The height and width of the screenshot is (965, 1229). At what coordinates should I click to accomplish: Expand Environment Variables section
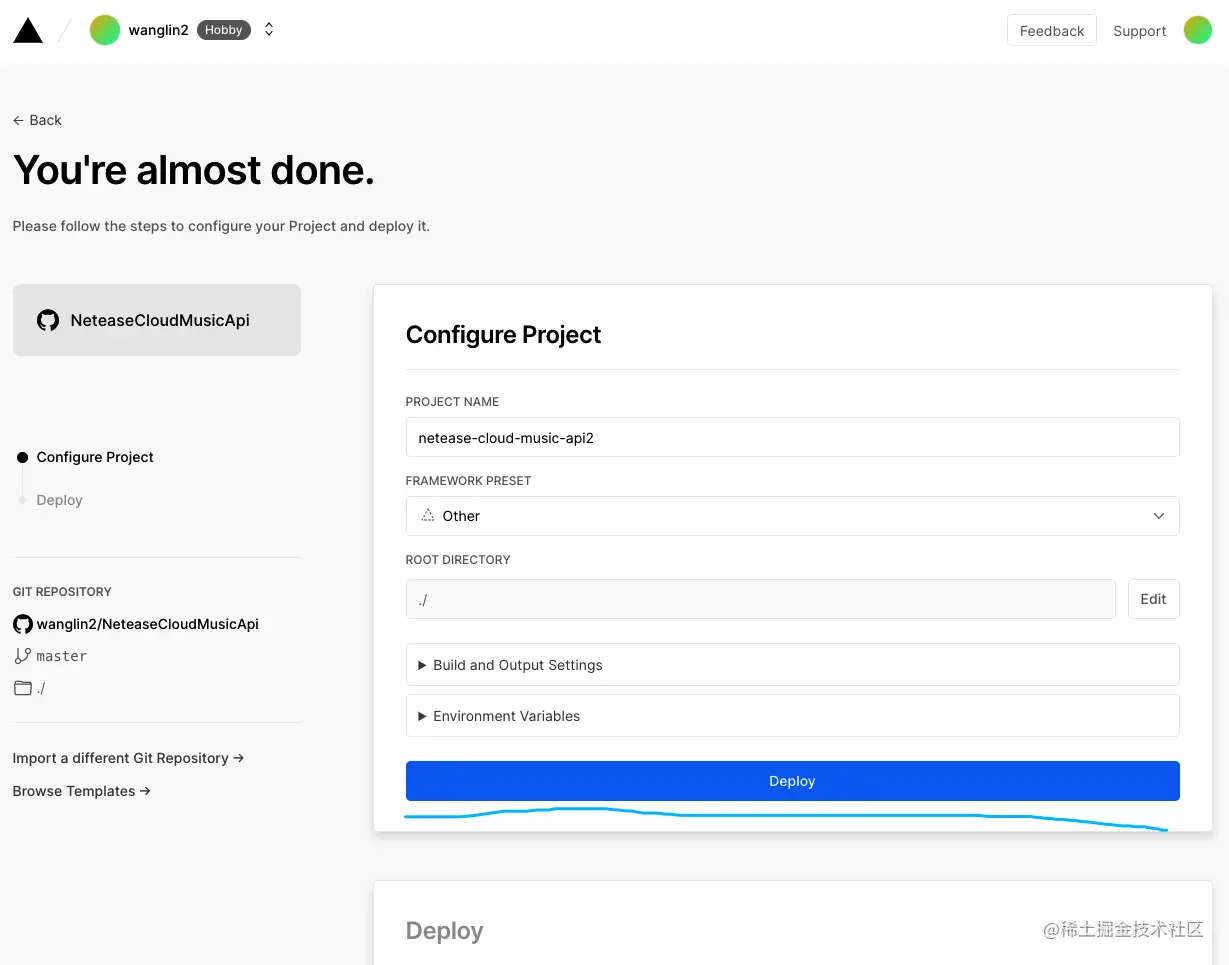click(x=792, y=716)
